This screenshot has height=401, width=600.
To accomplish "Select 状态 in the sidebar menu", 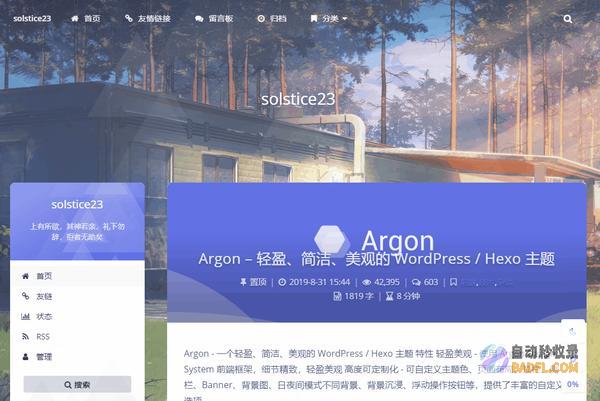I will click(x=44, y=316).
